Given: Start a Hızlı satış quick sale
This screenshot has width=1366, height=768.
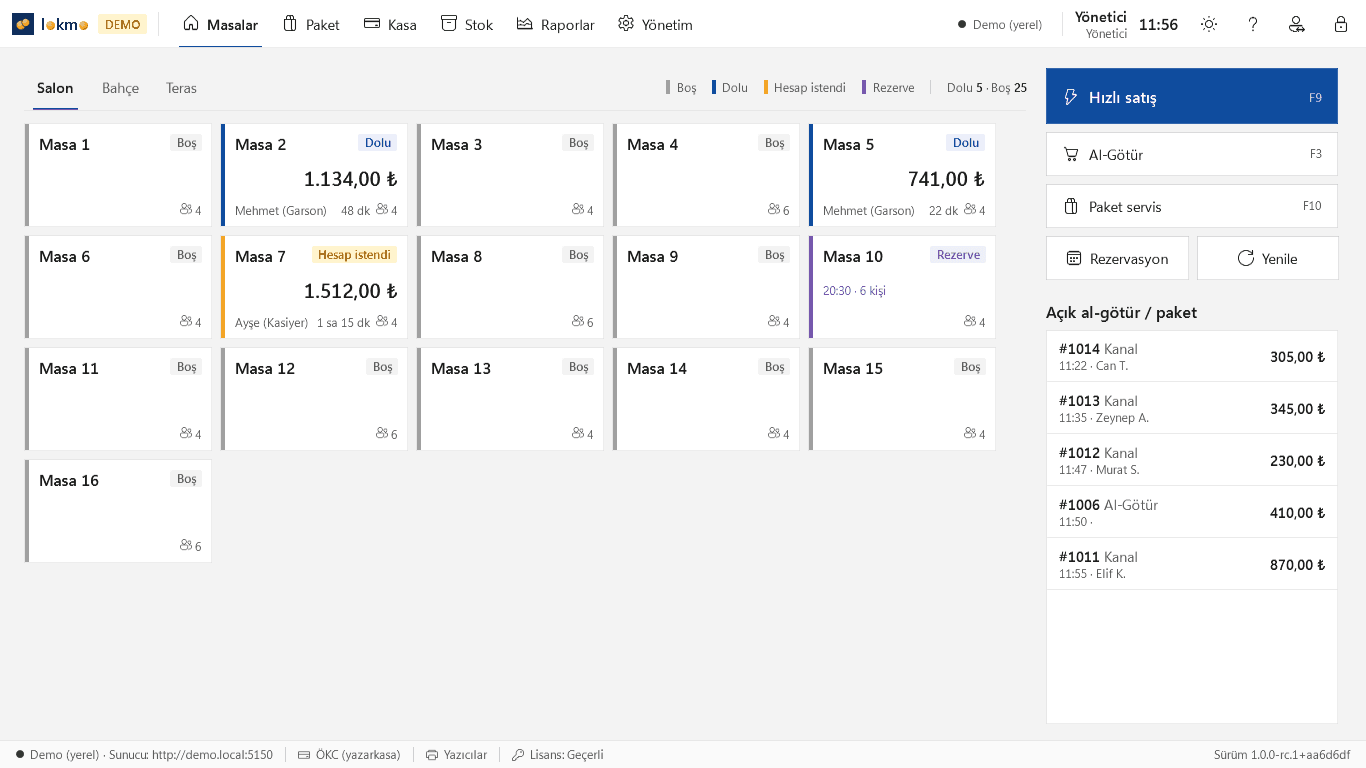Looking at the screenshot, I should [1192, 97].
